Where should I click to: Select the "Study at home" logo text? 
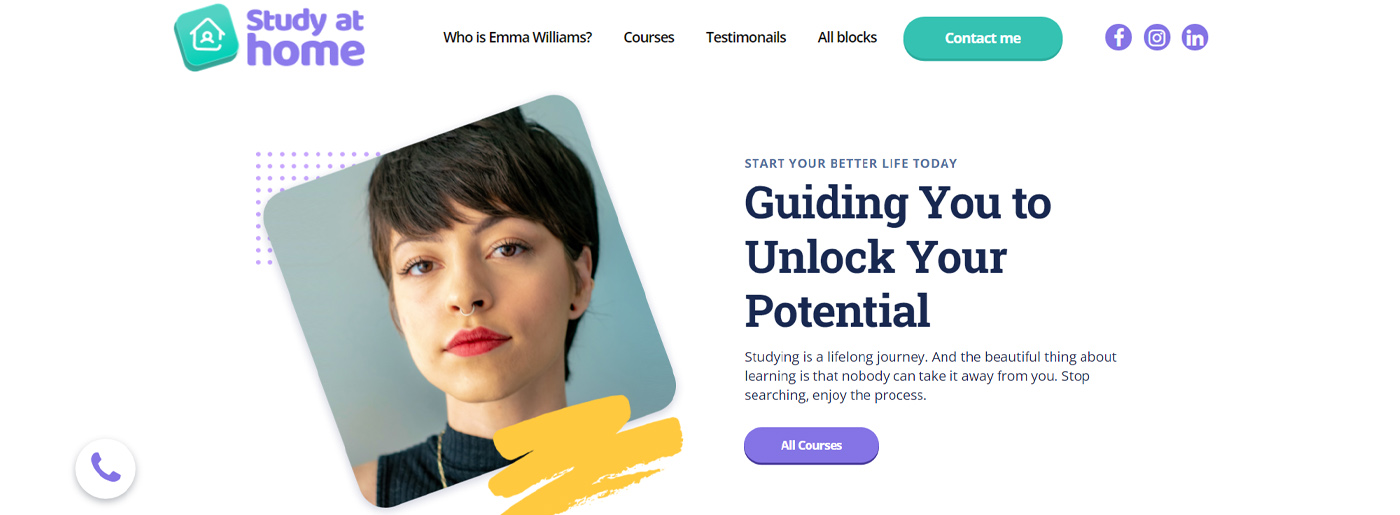(305, 37)
